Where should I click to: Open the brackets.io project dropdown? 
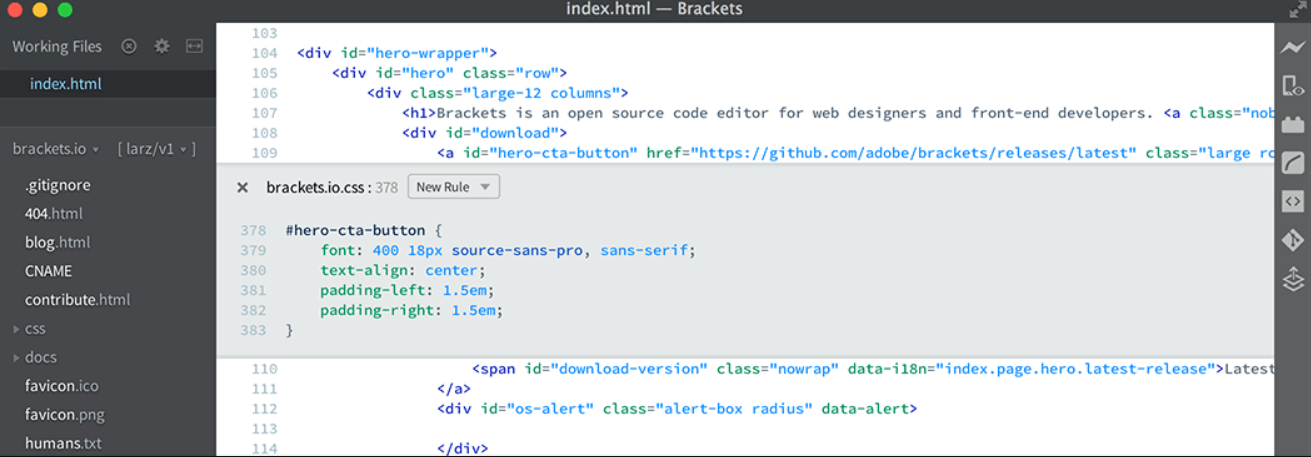[56, 149]
